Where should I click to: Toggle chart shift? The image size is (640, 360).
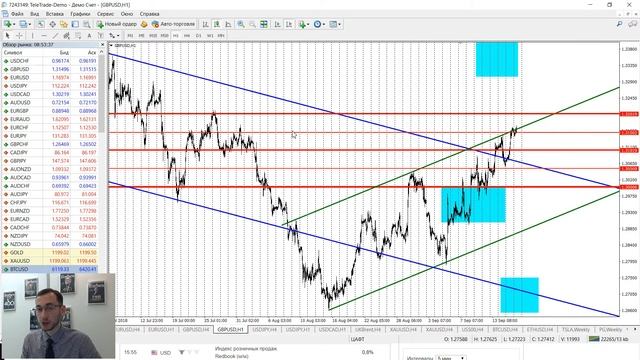pyautogui.click(x=289, y=24)
